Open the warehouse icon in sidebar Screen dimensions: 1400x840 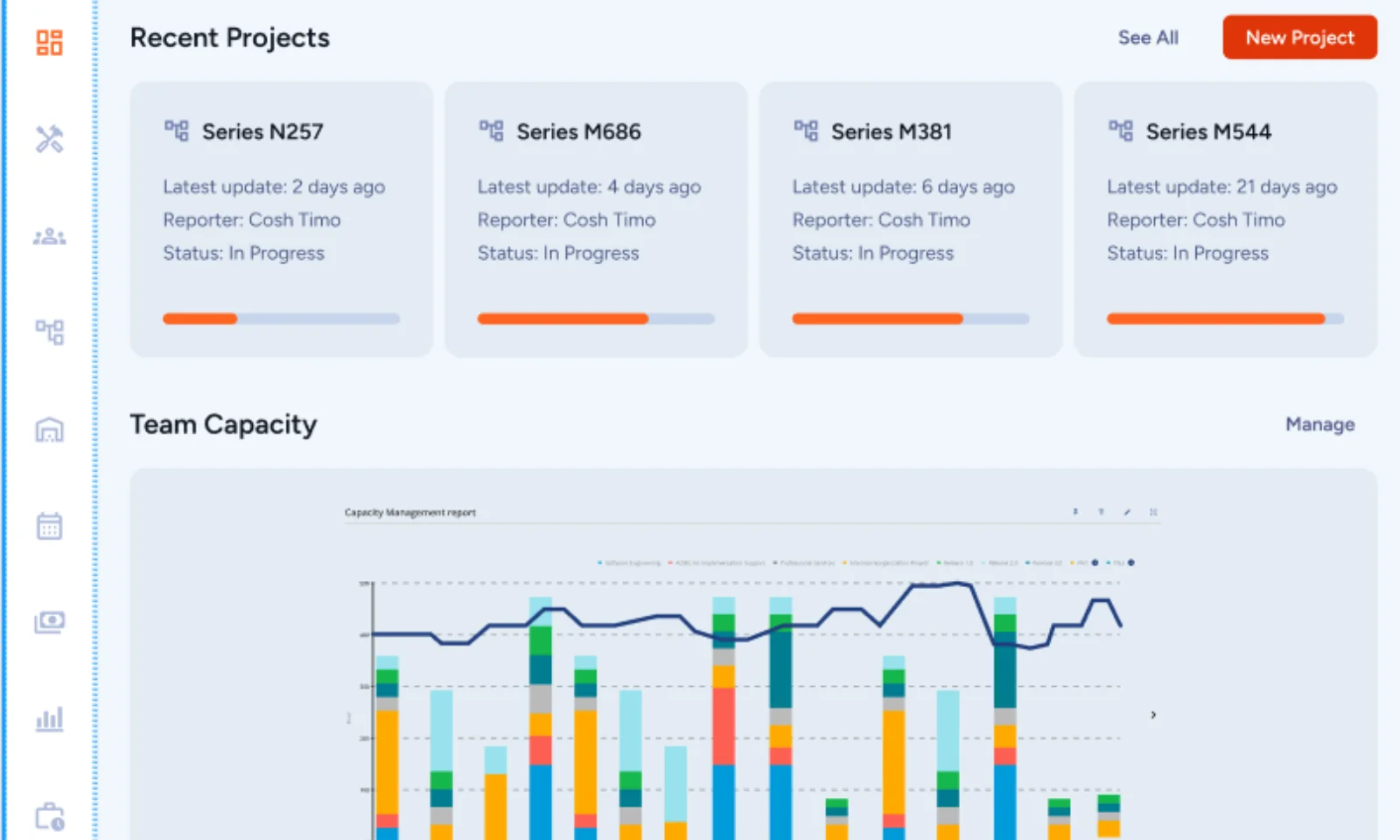coord(49,430)
